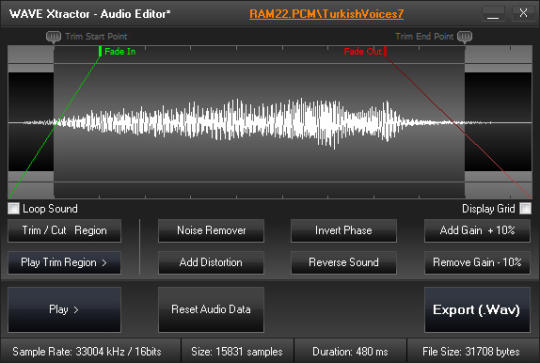Viewport: 540px width, 363px height.
Task: Select the red Fade Out marker
Action: click(x=385, y=51)
